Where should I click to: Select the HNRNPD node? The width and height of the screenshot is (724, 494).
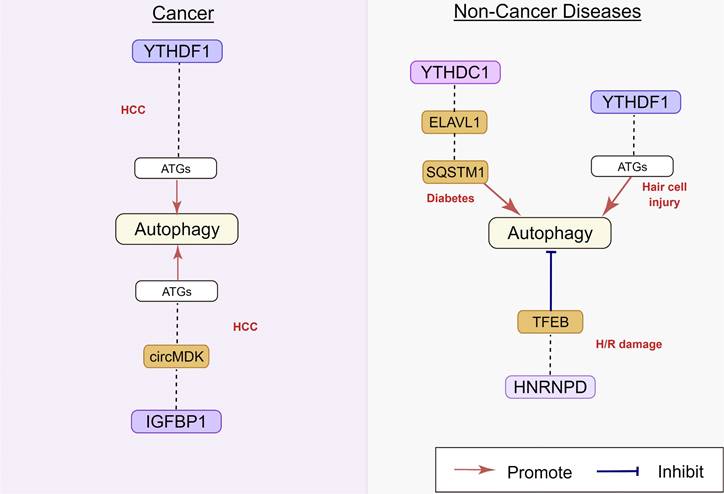point(550,386)
